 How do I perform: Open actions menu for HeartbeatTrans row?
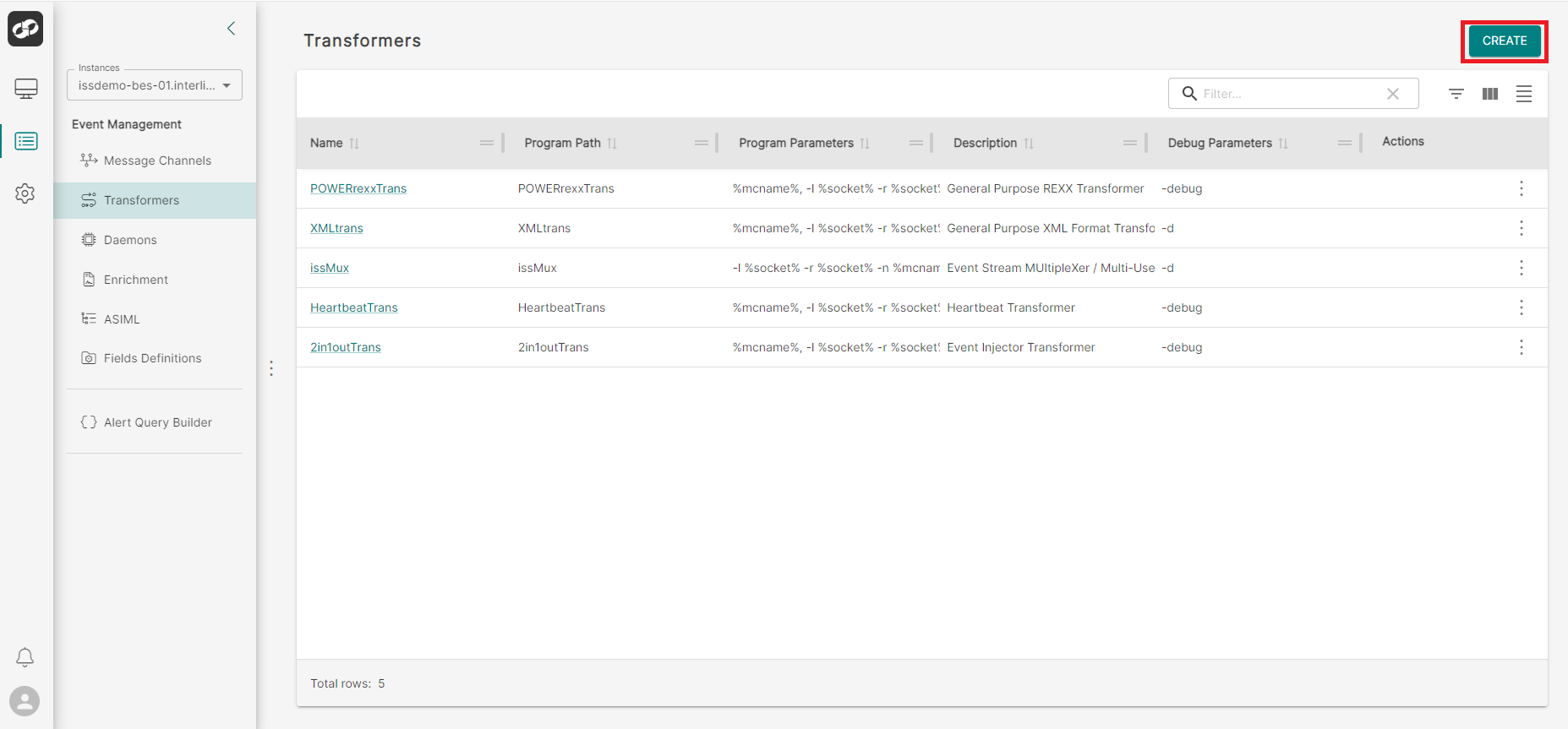(1522, 307)
